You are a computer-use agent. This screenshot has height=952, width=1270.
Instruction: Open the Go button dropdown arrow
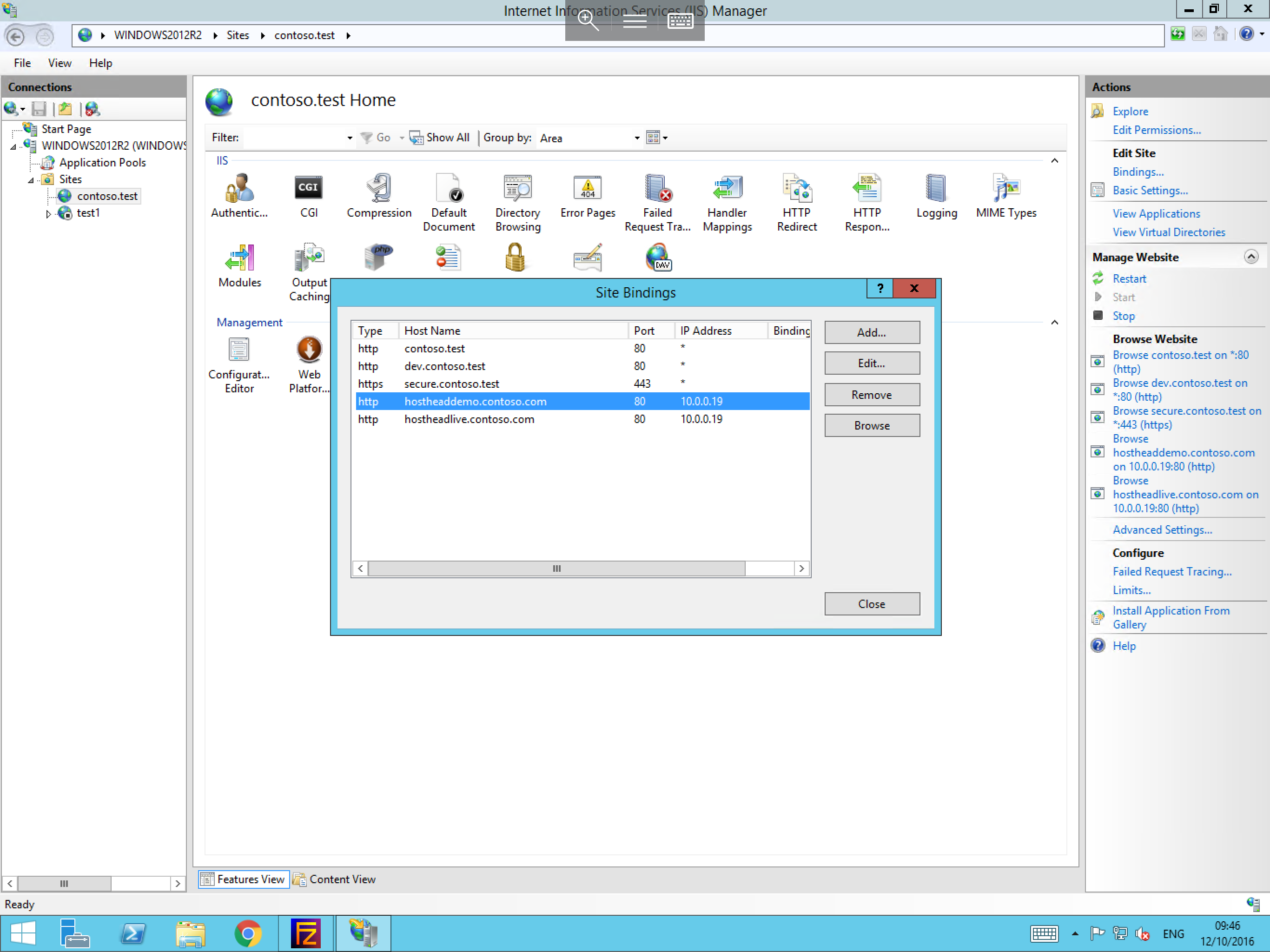[401, 138]
